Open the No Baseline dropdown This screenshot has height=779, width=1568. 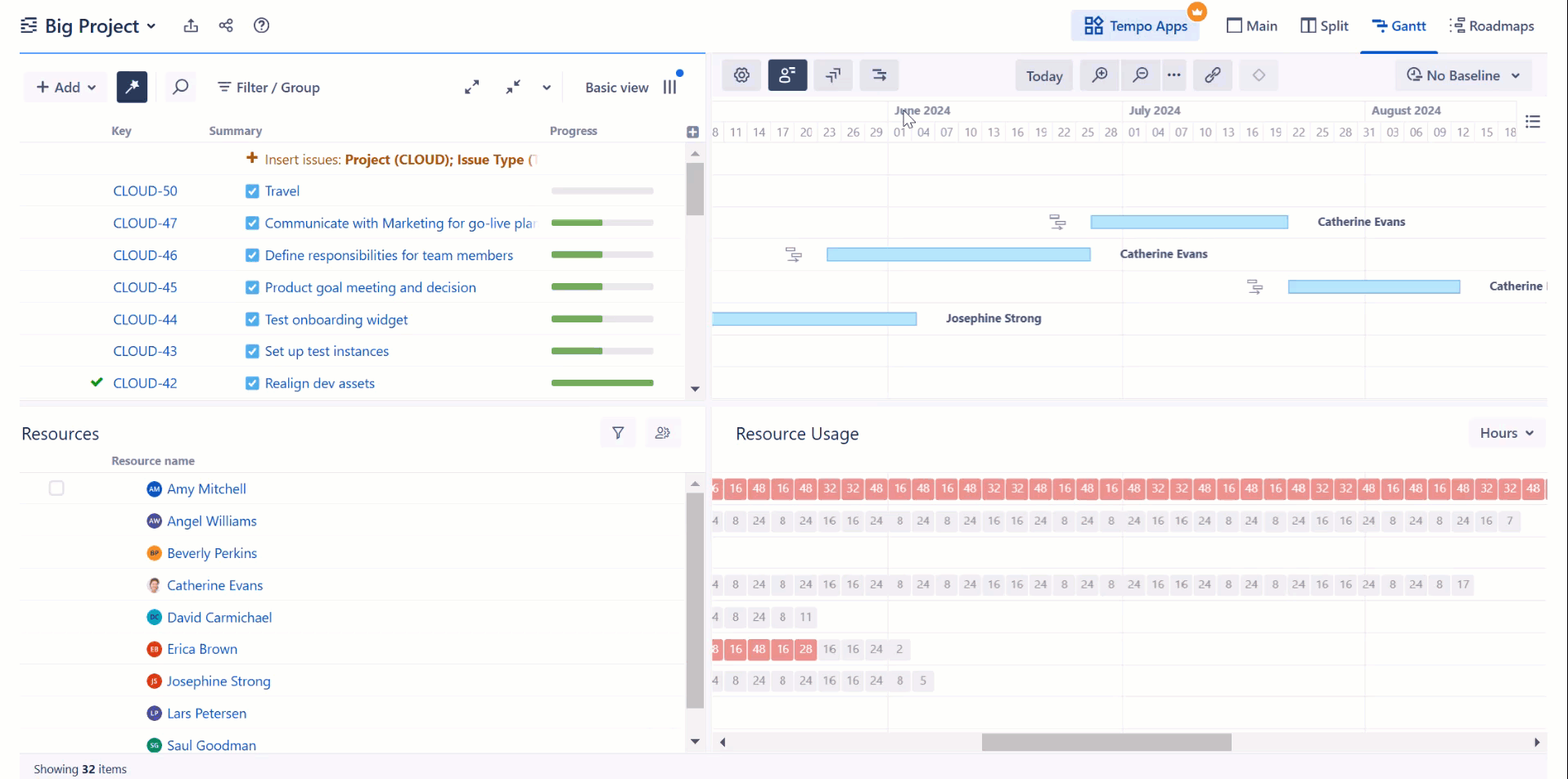click(1463, 75)
